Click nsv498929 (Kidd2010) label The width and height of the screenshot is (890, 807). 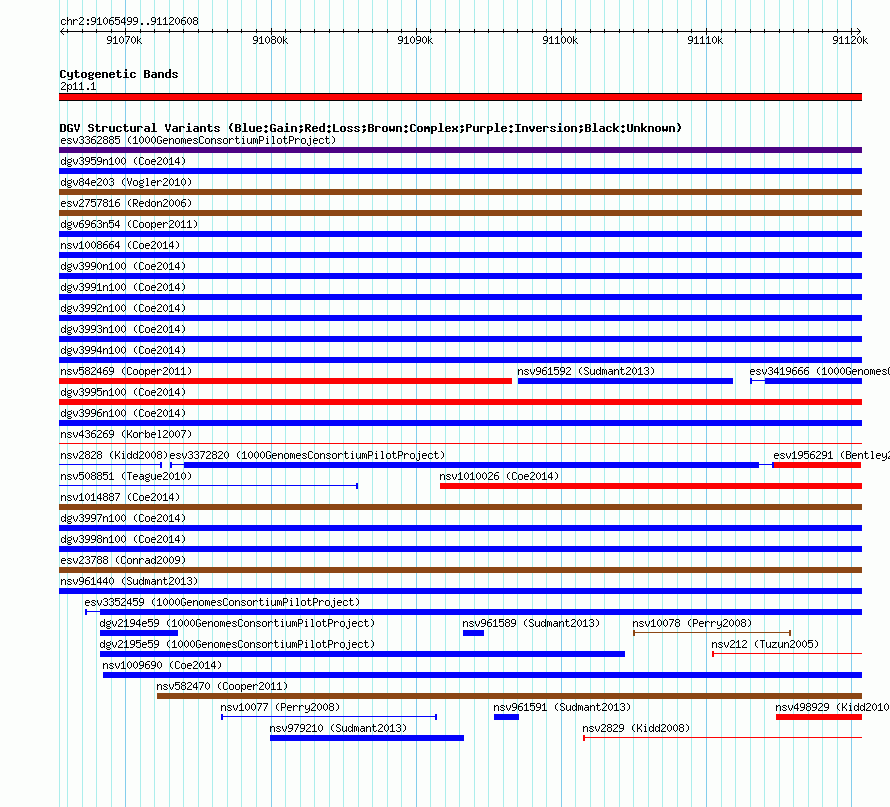coord(832,707)
